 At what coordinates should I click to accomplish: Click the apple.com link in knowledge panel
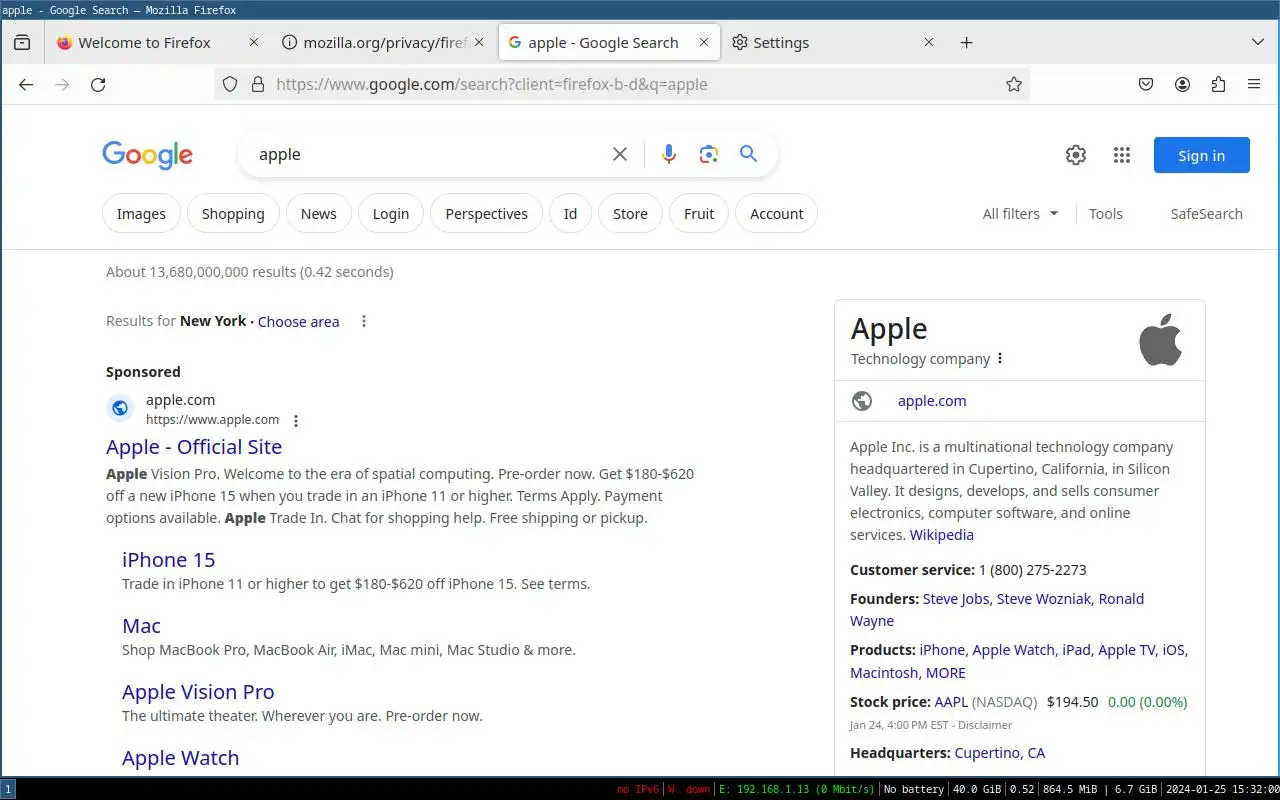[932, 401]
